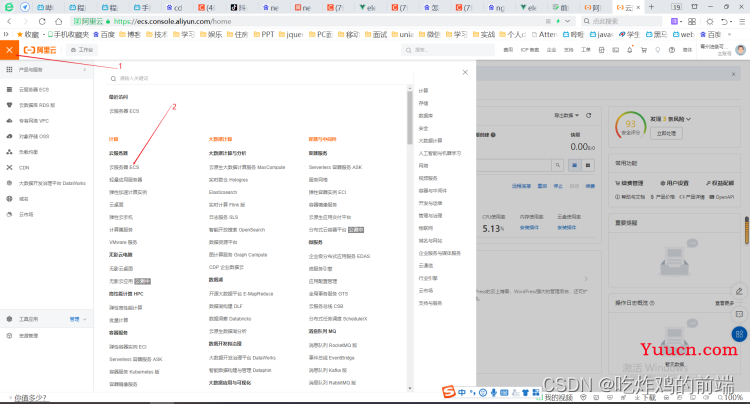
Task: Open the Hologres product link
Action: 228,180
